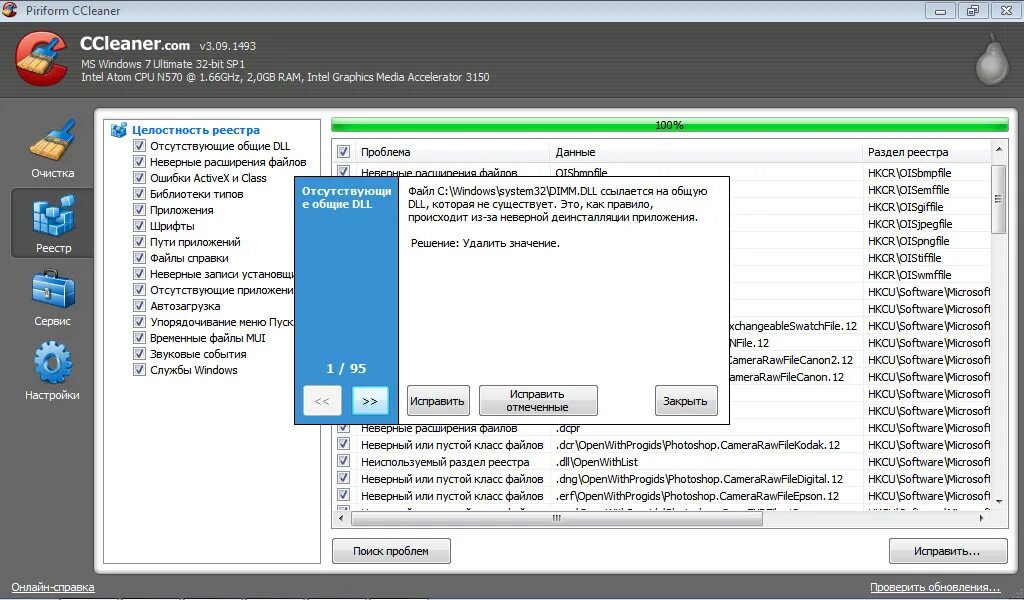Click the 100% green progress bar
The height and width of the screenshot is (600, 1024).
click(669, 125)
